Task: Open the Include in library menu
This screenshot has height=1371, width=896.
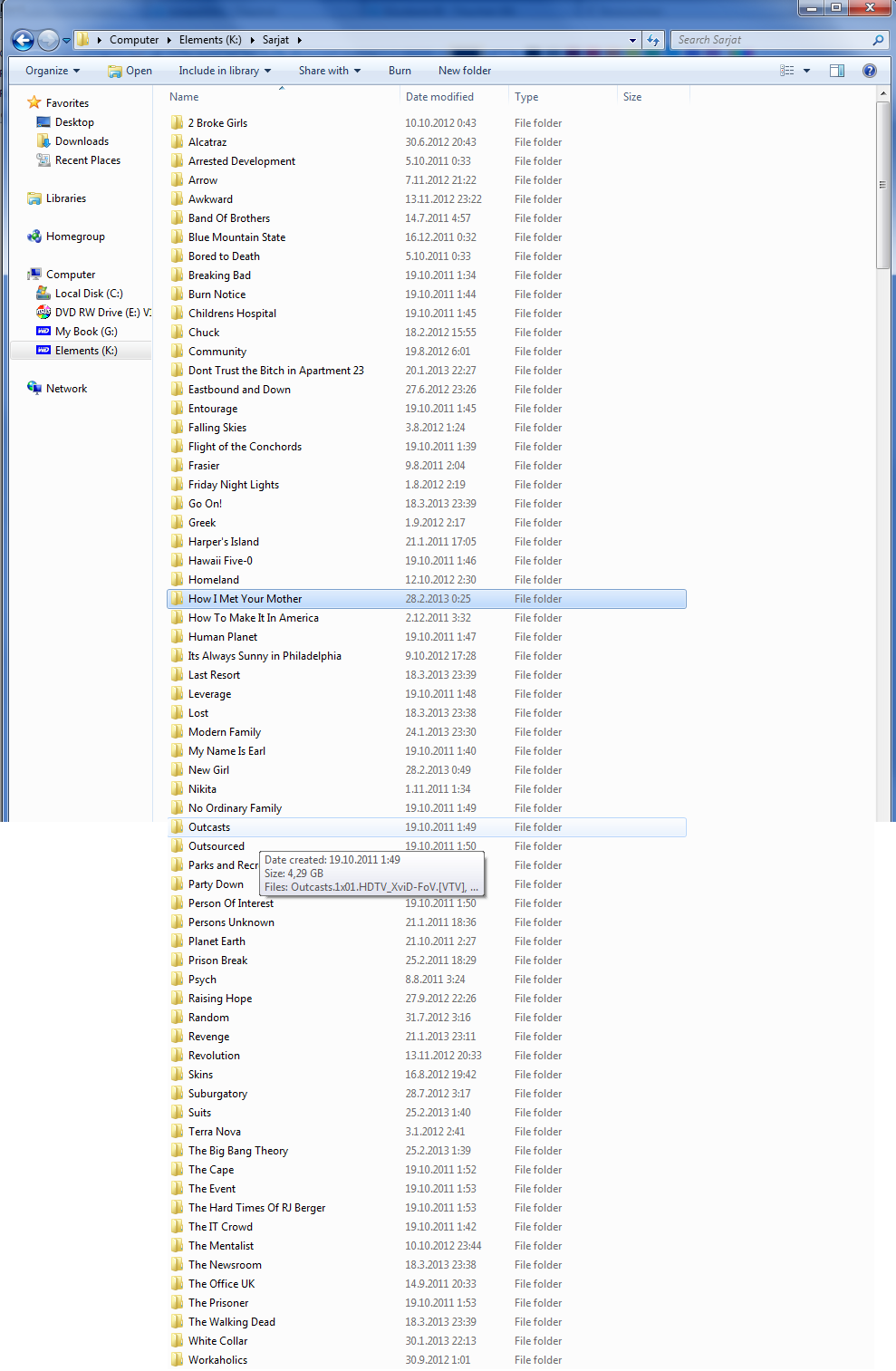Action: coord(225,71)
